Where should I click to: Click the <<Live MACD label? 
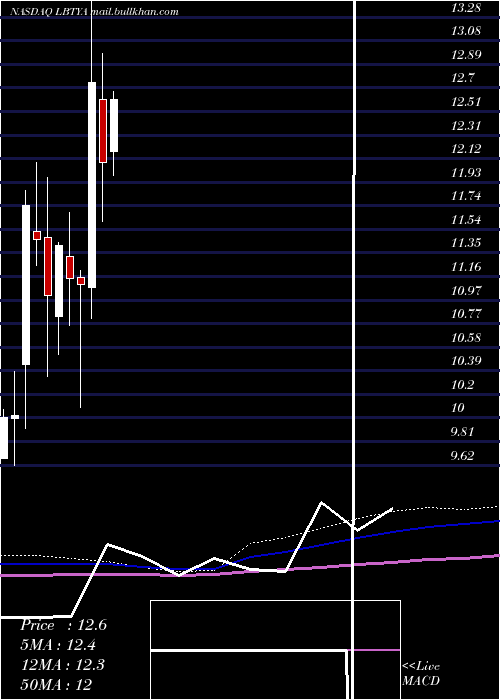(421, 673)
